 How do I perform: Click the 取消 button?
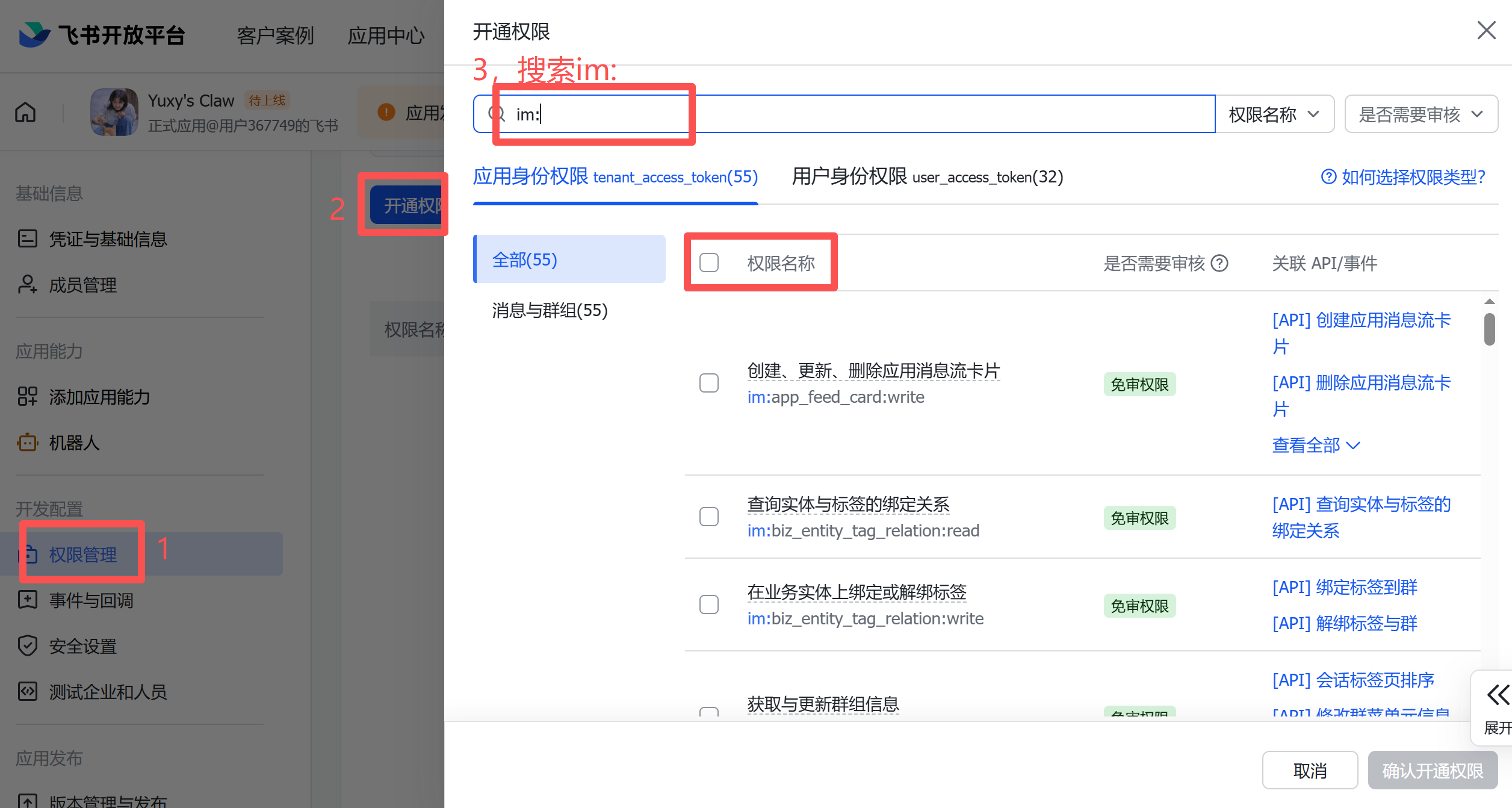point(1310,770)
